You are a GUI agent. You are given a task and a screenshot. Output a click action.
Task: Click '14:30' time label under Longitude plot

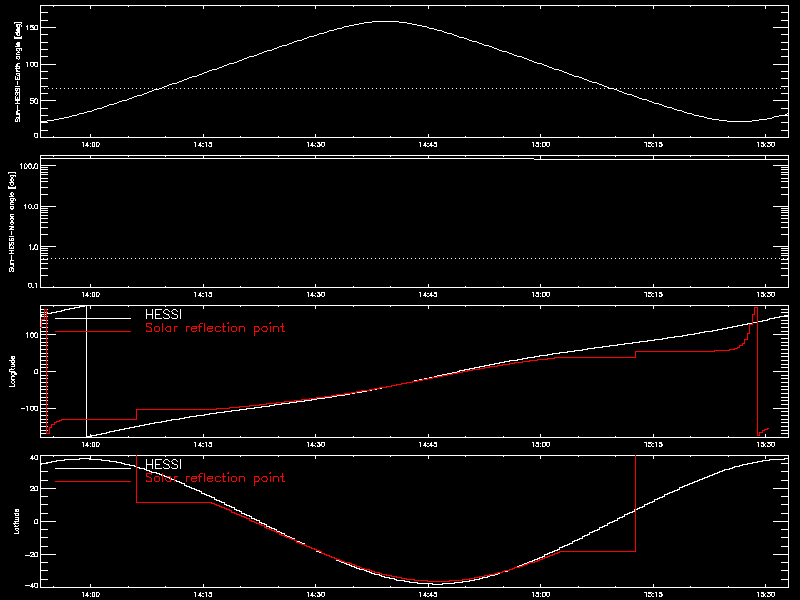tap(316, 445)
